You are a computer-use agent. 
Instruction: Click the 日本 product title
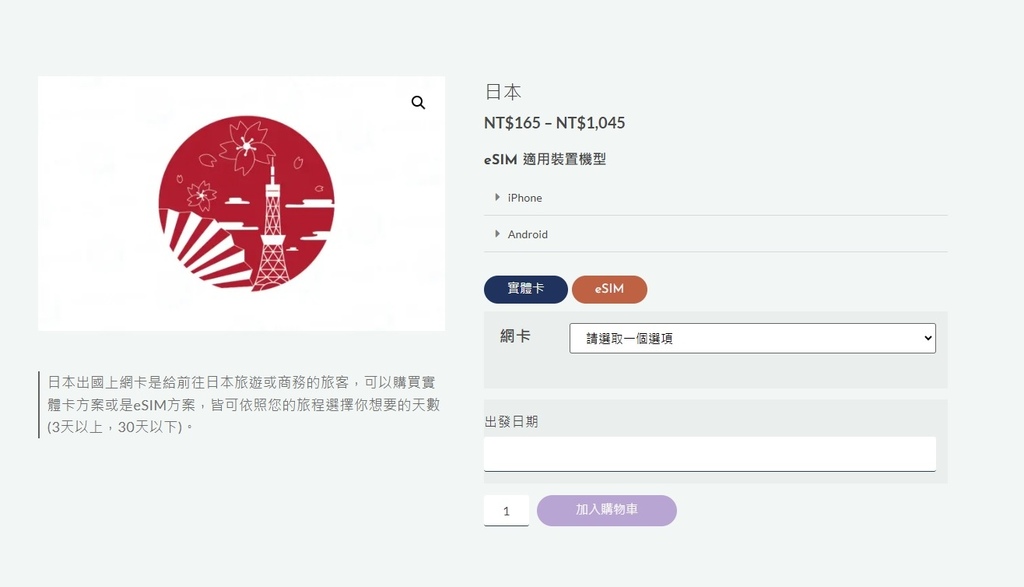tap(503, 92)
